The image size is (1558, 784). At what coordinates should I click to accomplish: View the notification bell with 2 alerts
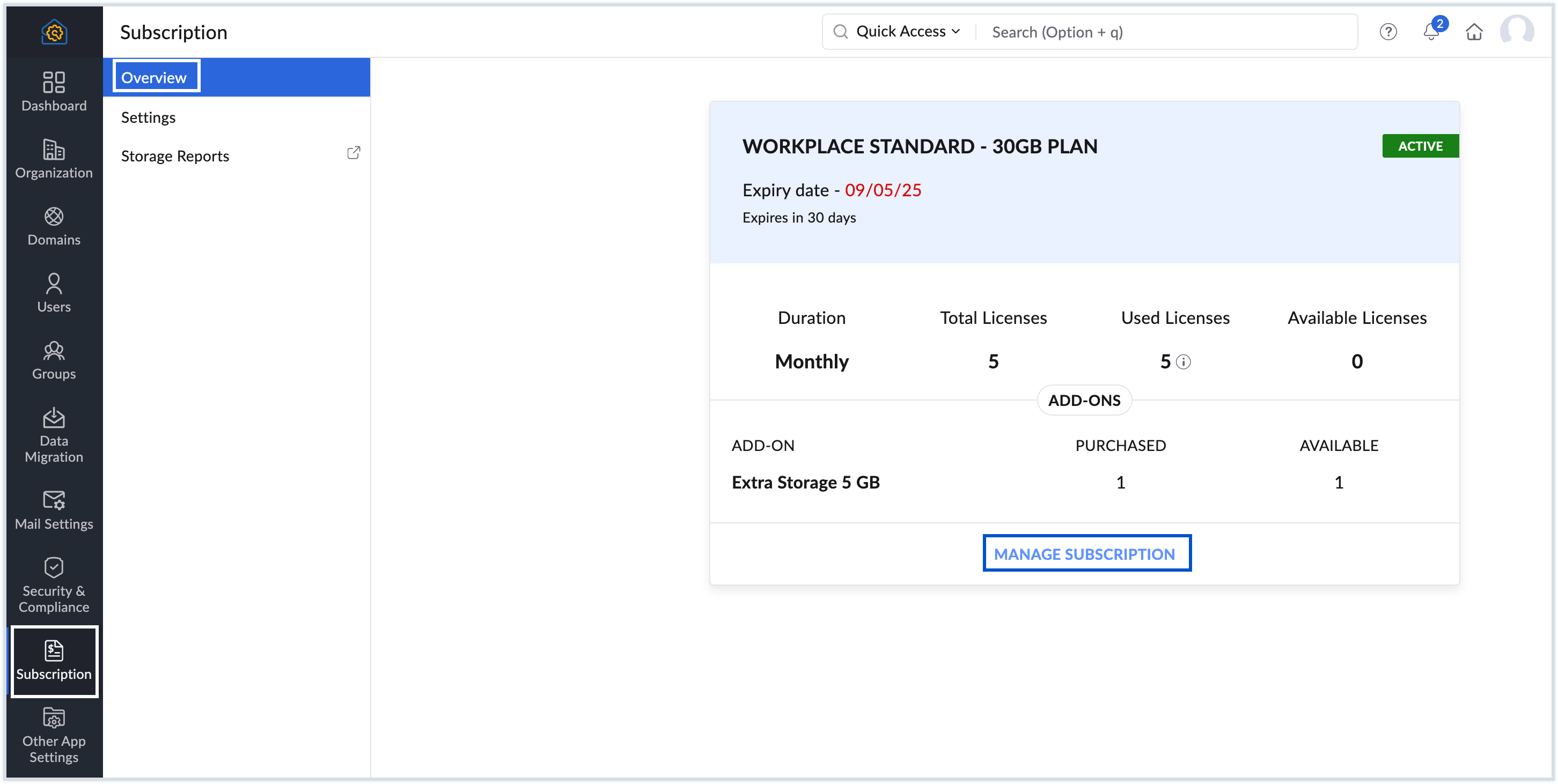[x=1430, y=32]
